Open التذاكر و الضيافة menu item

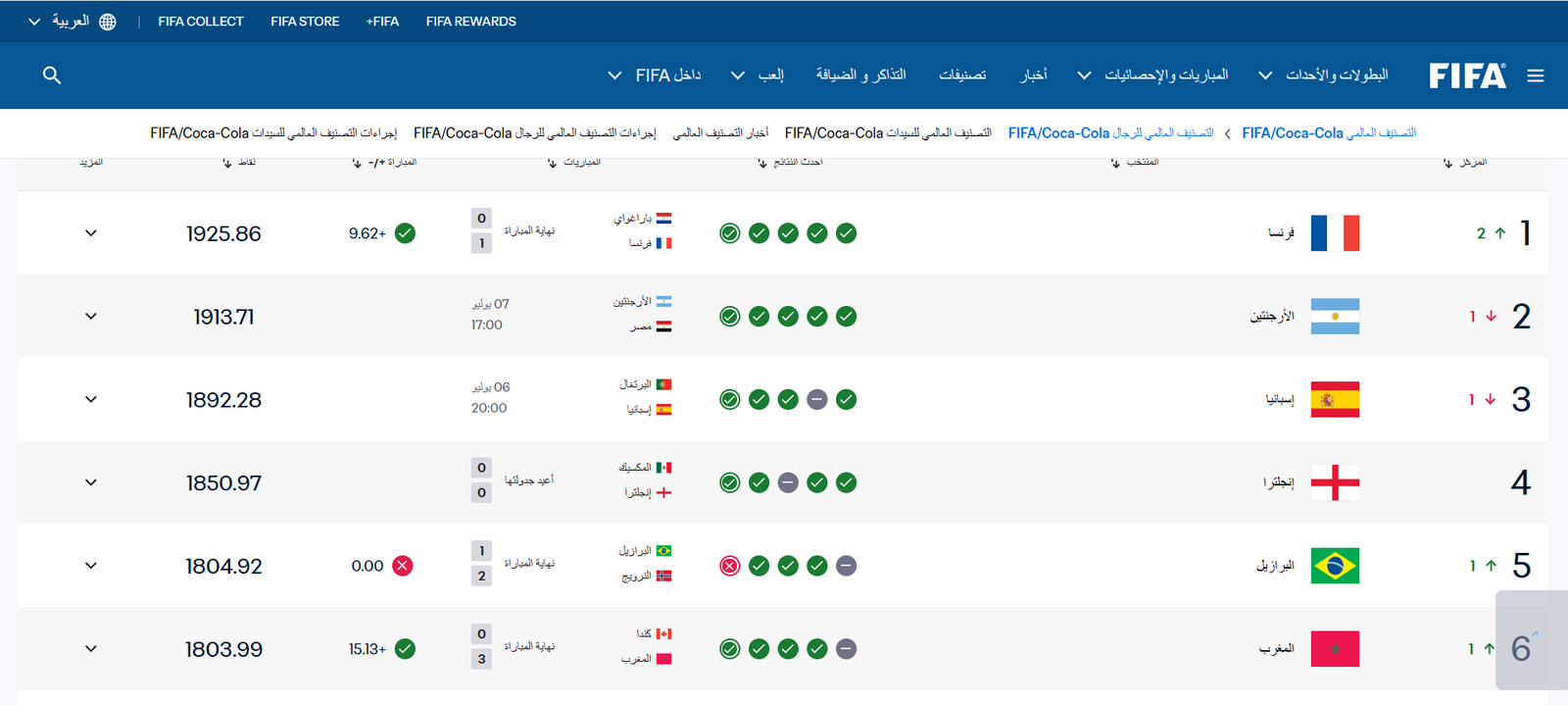click(860, 76)
